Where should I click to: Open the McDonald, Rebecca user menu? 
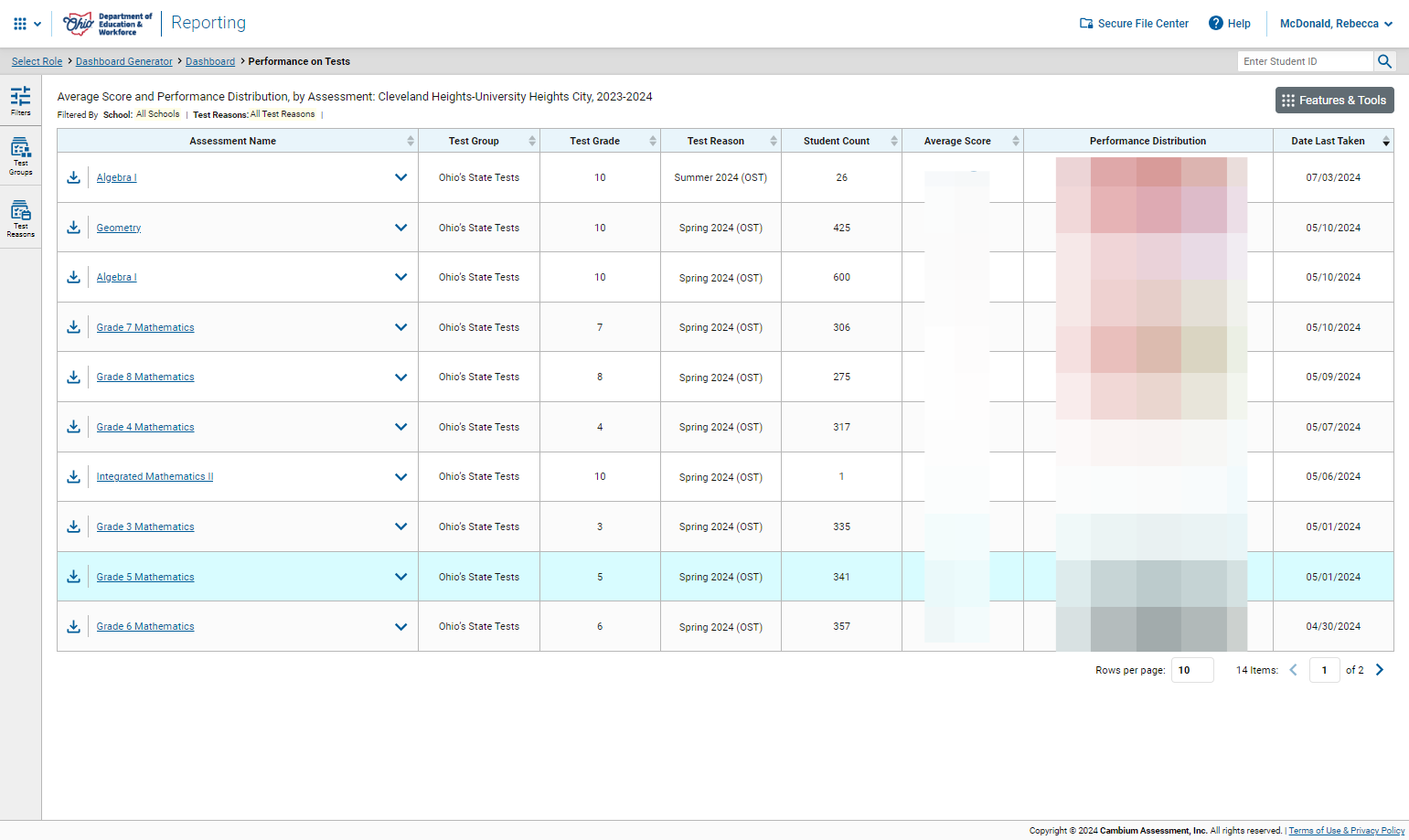(1336, 24)
